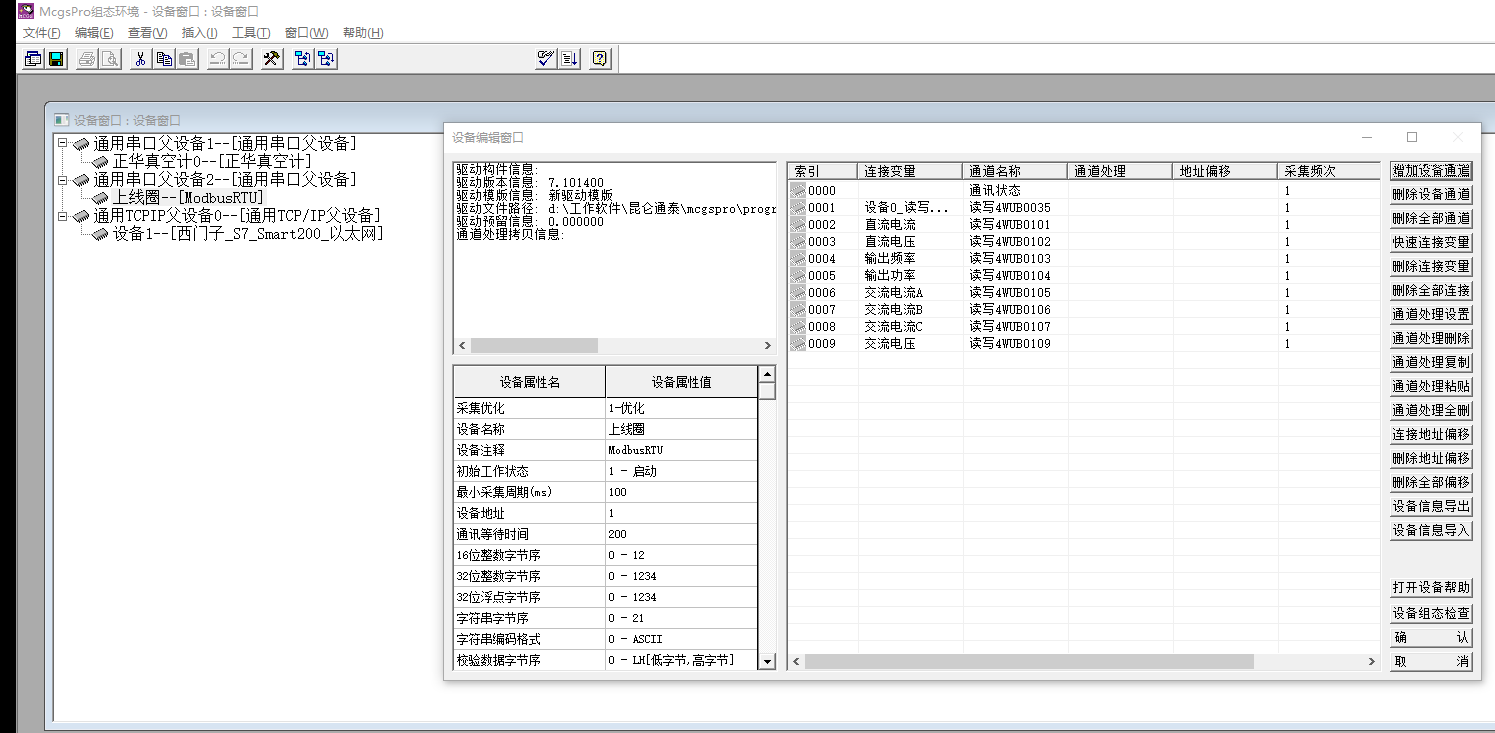Collapse the 通用串口父设备1 tree node
The width and height of the screenshot is (1495, 733).
pyautogui.click(x=63, y=143)
